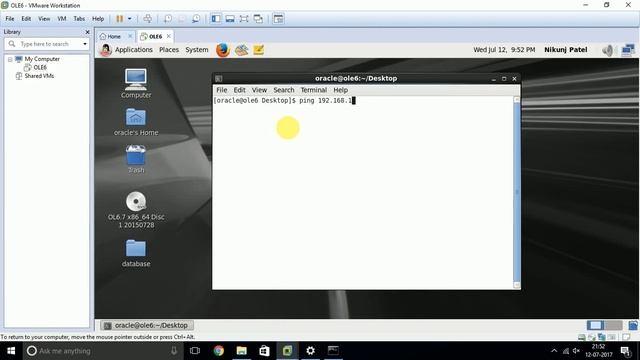Open File Explorer from Windows taskbar
The width and height of the screenshot is (640, 360).
[242, 351]
